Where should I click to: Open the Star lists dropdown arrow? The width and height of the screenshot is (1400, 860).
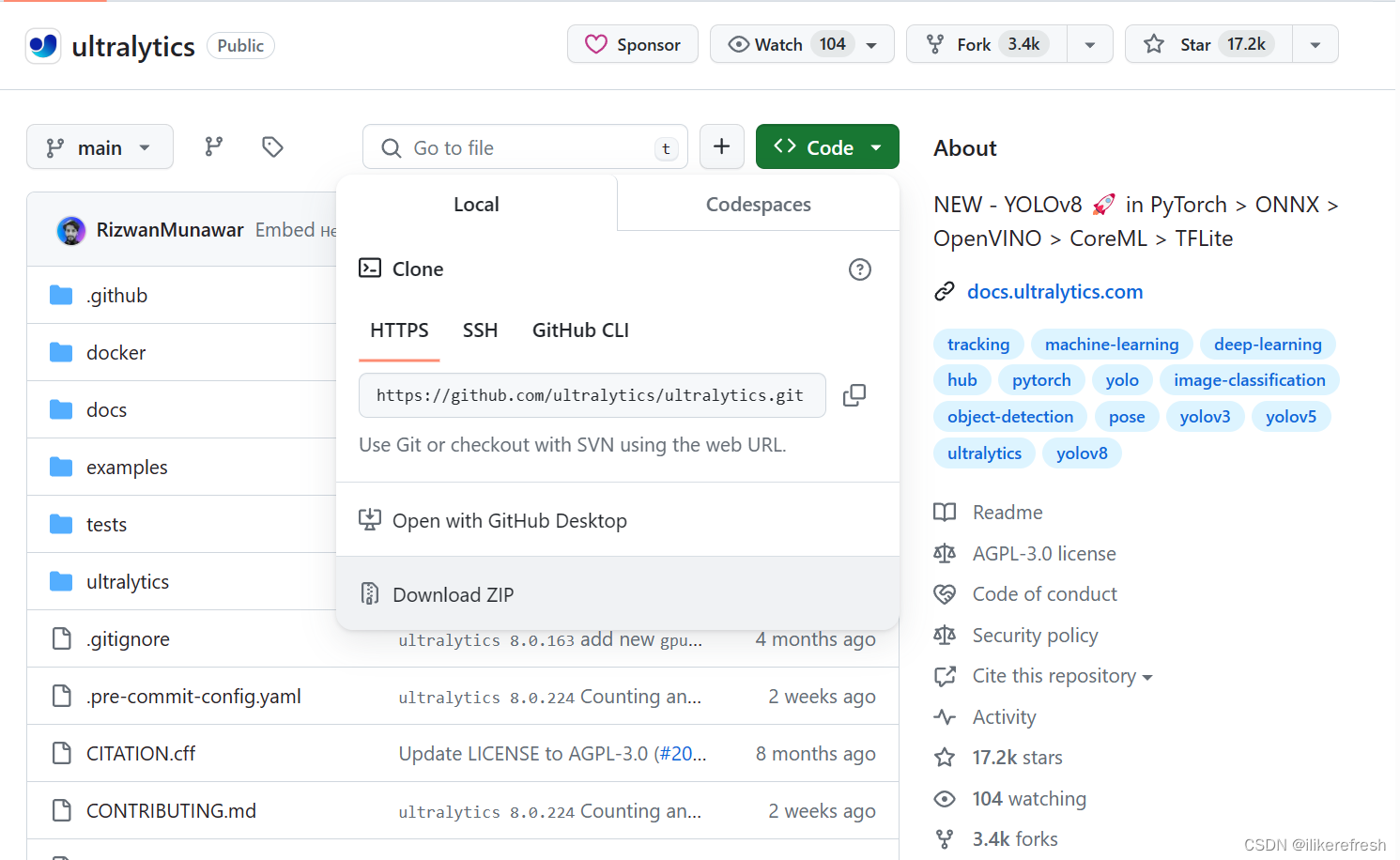(x=1315, y=44)
